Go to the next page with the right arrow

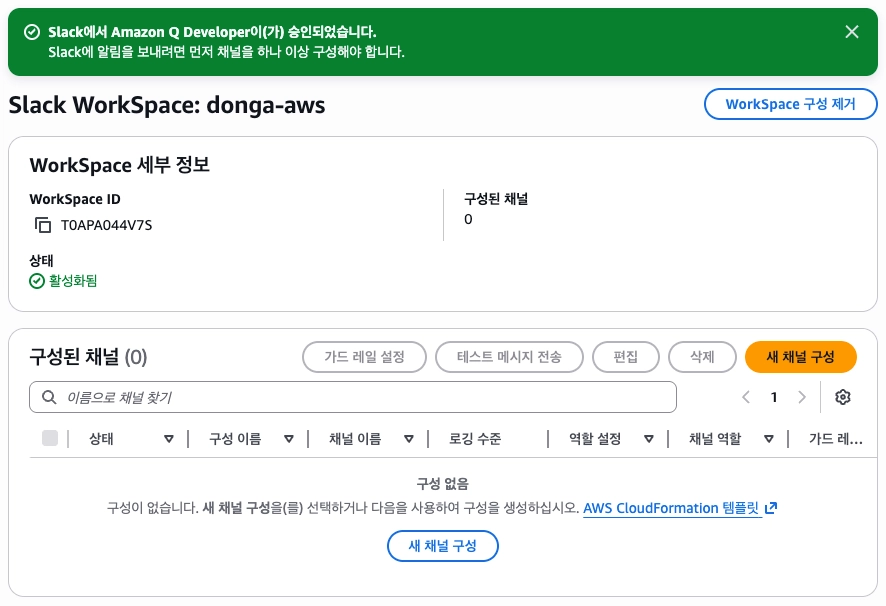coord(801,397)
